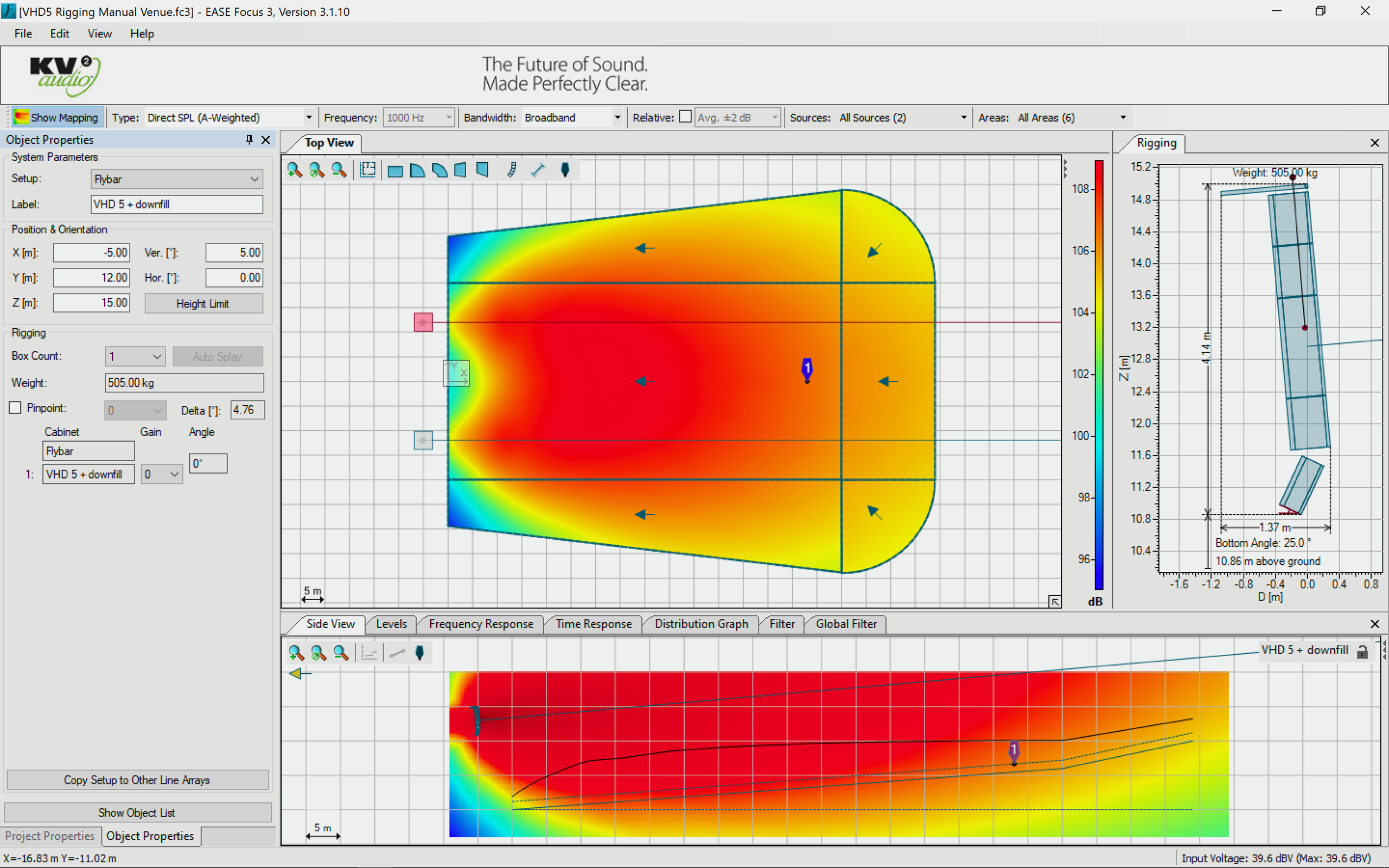1389x868 pixels.
Task: Click the yellow source direction arrow in Side View
Action: tap(296, 673)
